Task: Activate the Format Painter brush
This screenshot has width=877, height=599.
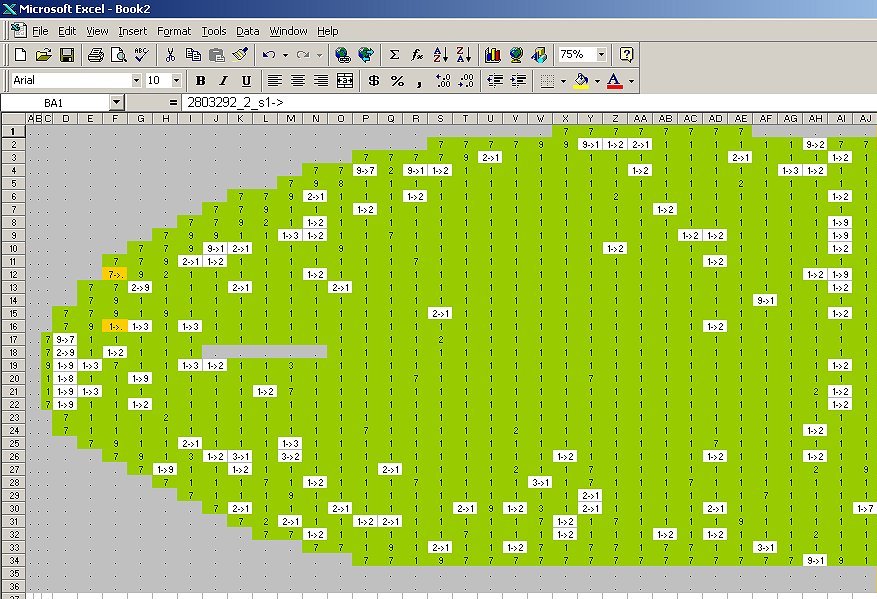Action: click(240, 55)
